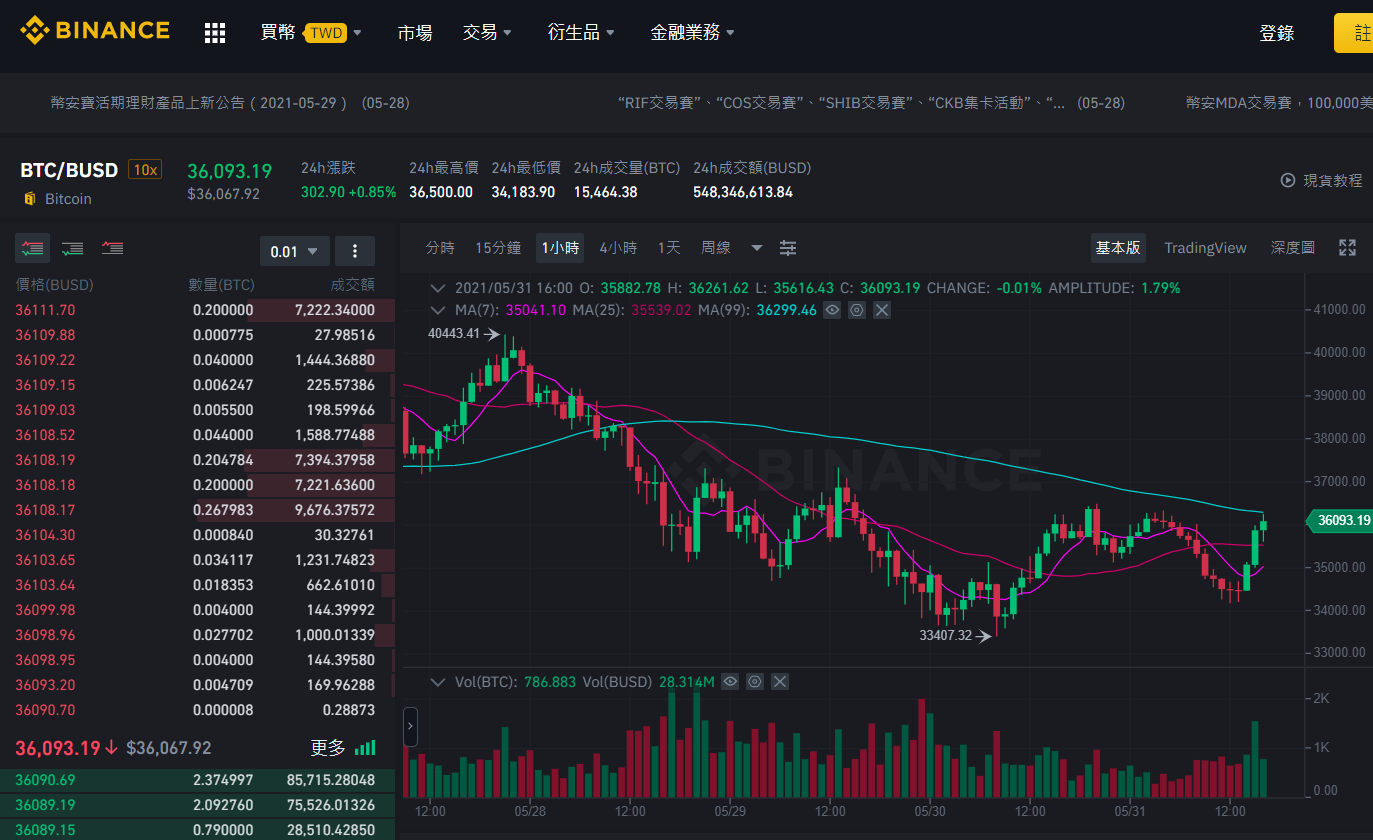Image resolution: width=1373 pixels, height=840 pixels.
Task: Open the apps grid menu
Action: click(x=215, y=33)
